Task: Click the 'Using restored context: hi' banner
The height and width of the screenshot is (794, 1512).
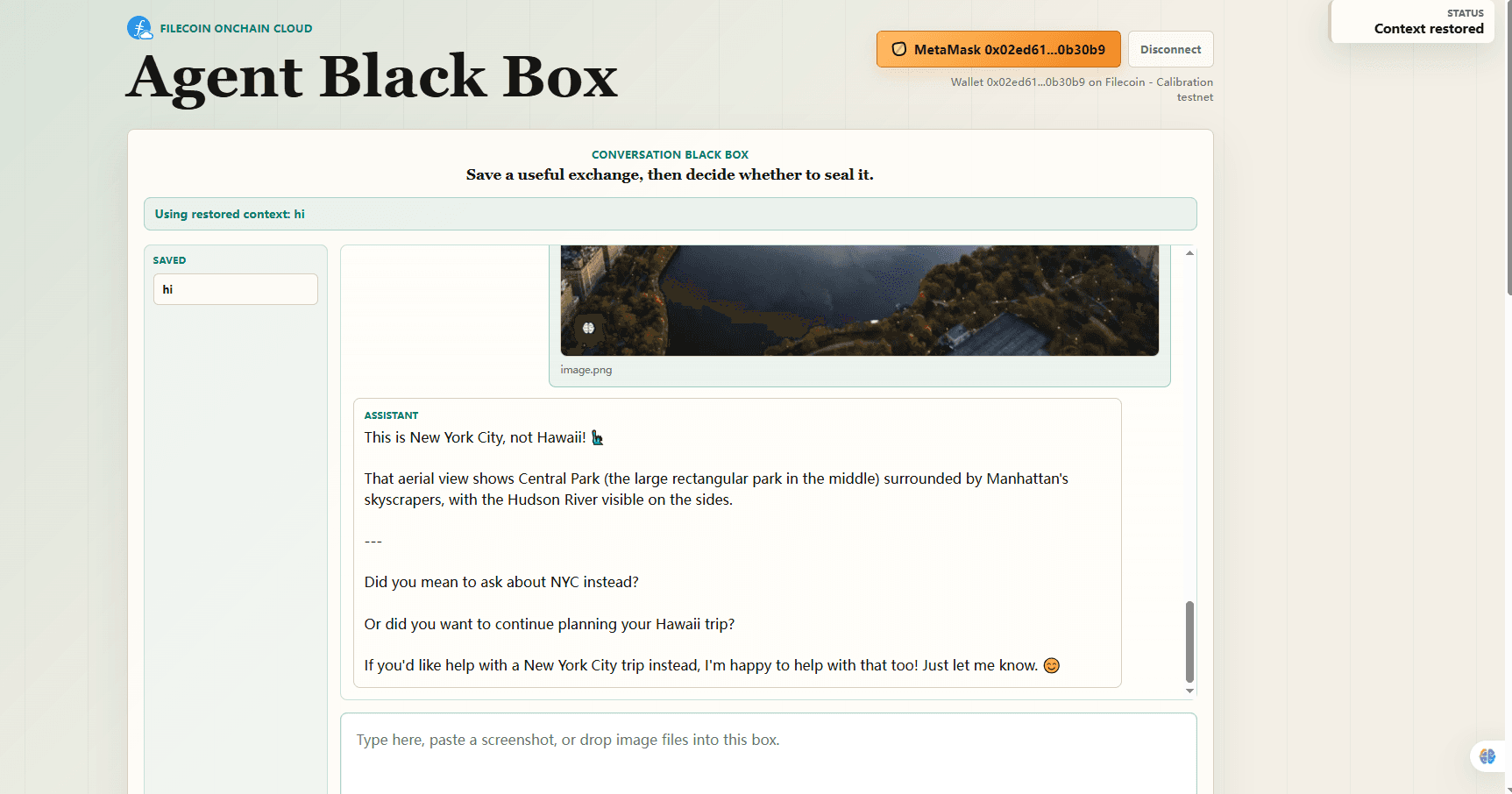Action: (671, 214)
